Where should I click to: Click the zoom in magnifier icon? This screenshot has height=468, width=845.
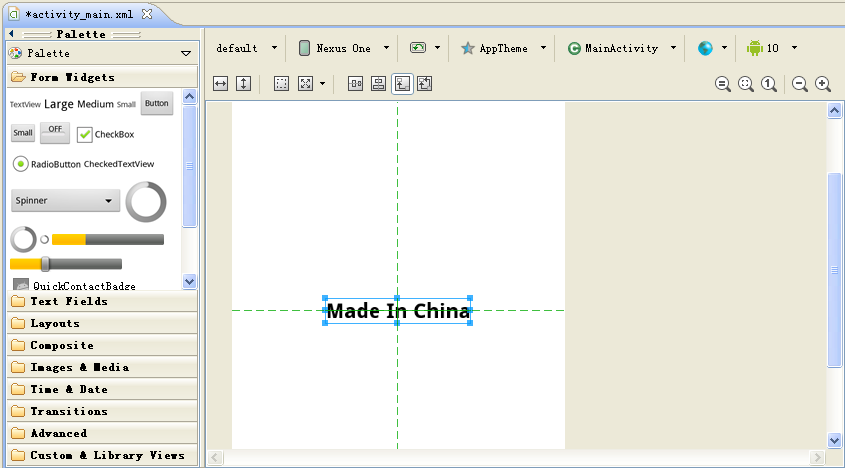(x=823, y=84)
